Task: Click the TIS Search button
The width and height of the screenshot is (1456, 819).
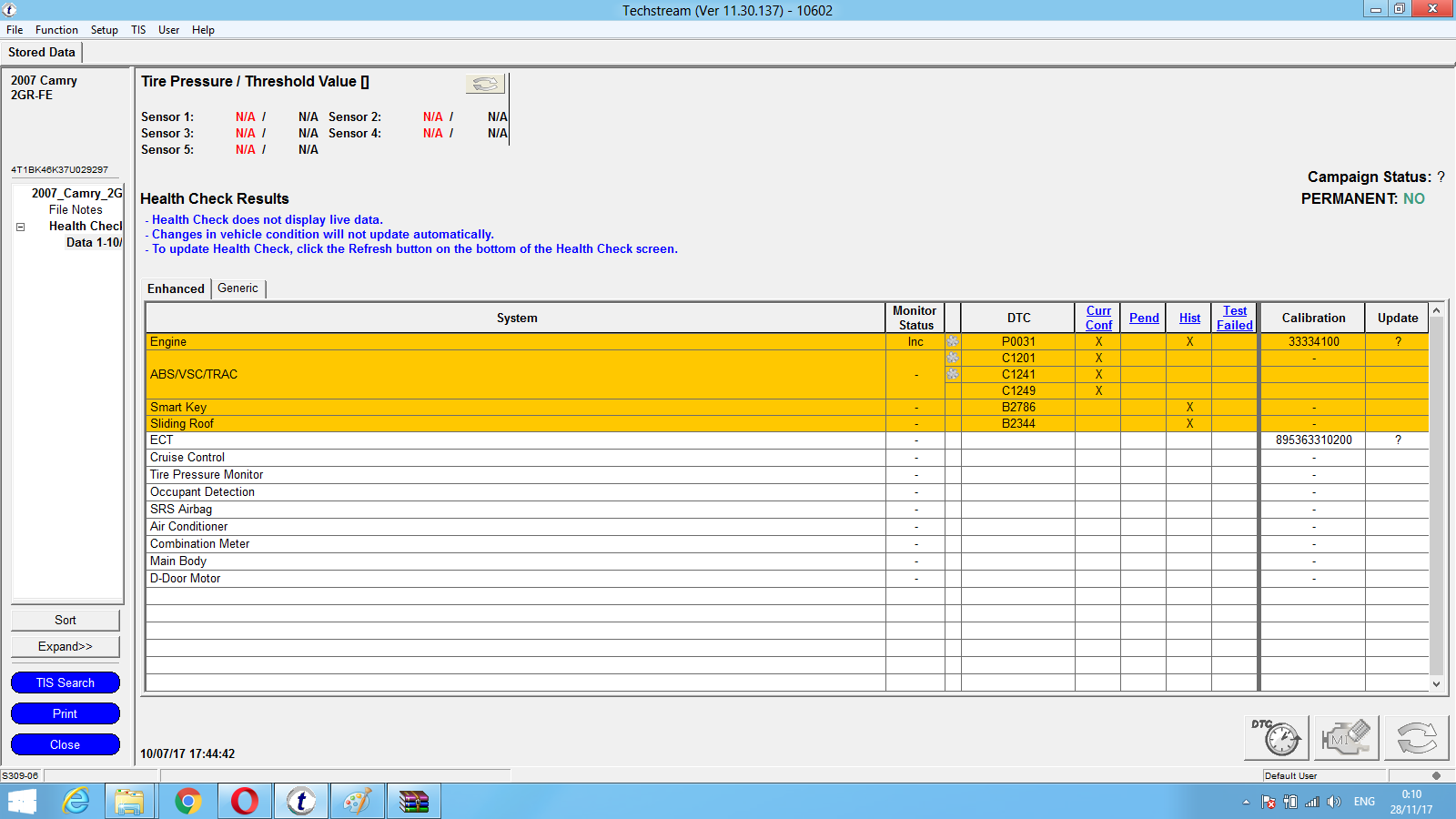Action: [x=66, y=682]
